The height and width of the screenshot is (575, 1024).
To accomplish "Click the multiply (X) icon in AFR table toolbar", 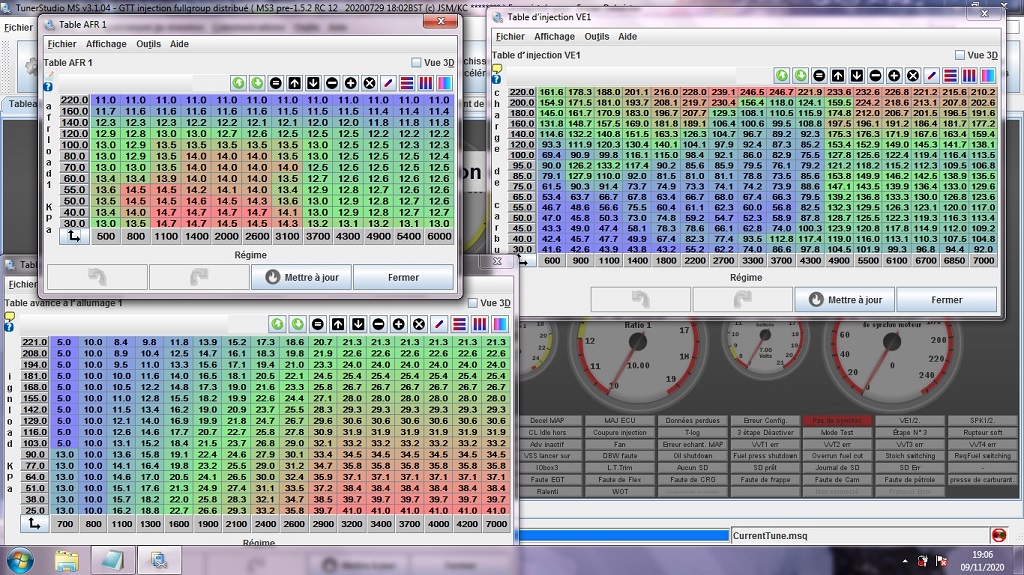I will (x=369, y=83).
